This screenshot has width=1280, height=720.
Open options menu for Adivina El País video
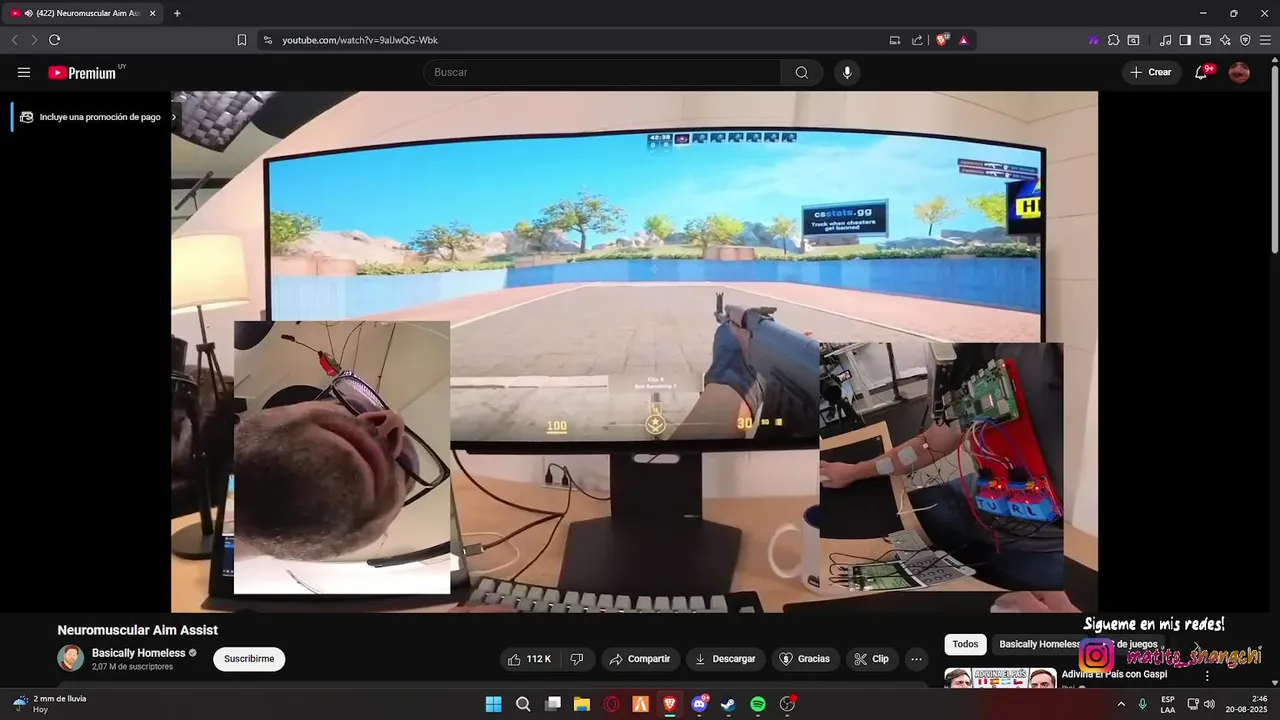1207,676
